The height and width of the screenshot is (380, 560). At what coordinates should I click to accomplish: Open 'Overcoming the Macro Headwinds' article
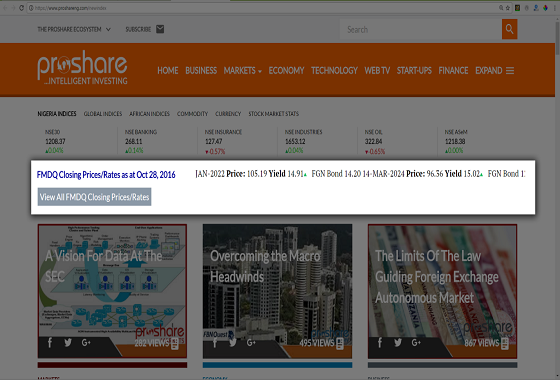(x=278, y=291)
